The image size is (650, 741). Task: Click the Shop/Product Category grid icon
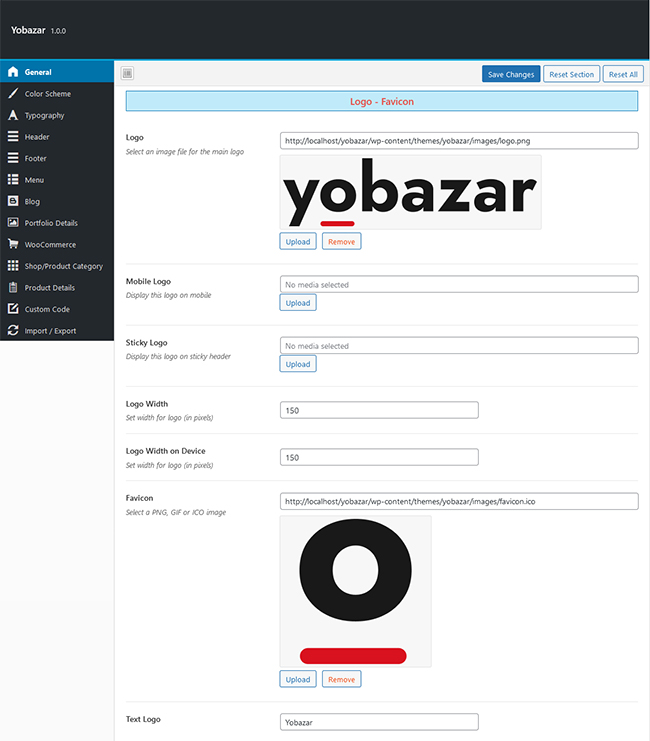click(13, 266)
